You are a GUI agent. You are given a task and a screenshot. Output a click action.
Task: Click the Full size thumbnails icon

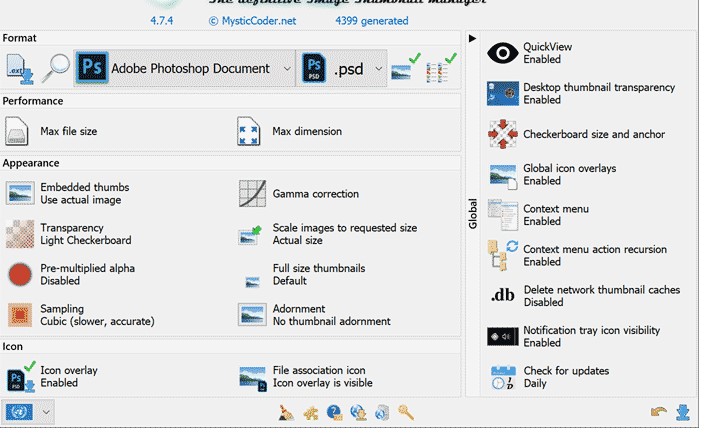tap(252, 282)
